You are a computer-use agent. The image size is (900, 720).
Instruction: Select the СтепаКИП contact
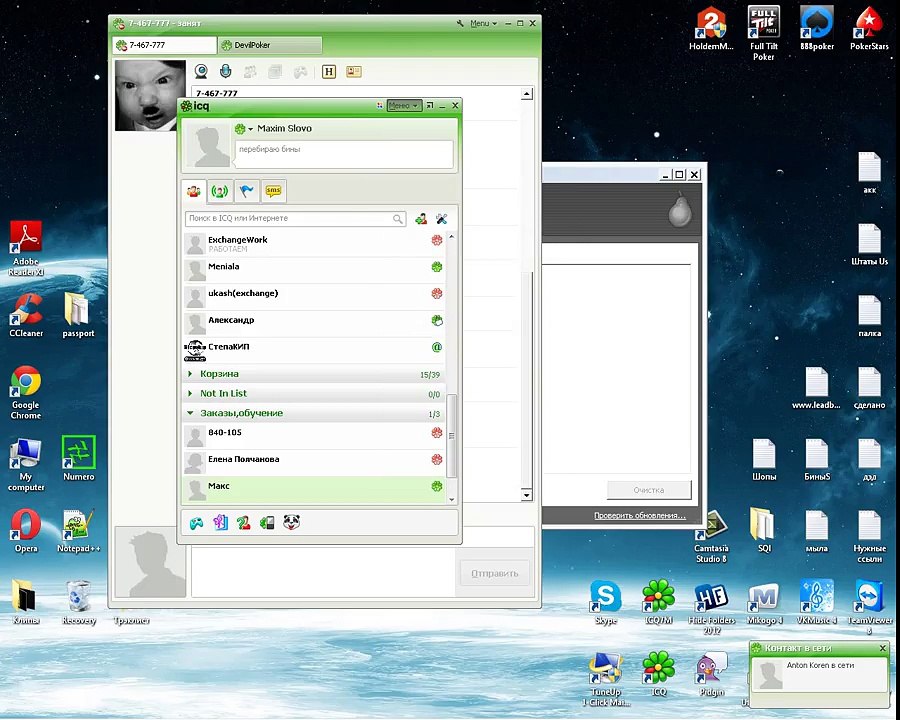pos(314,350)
